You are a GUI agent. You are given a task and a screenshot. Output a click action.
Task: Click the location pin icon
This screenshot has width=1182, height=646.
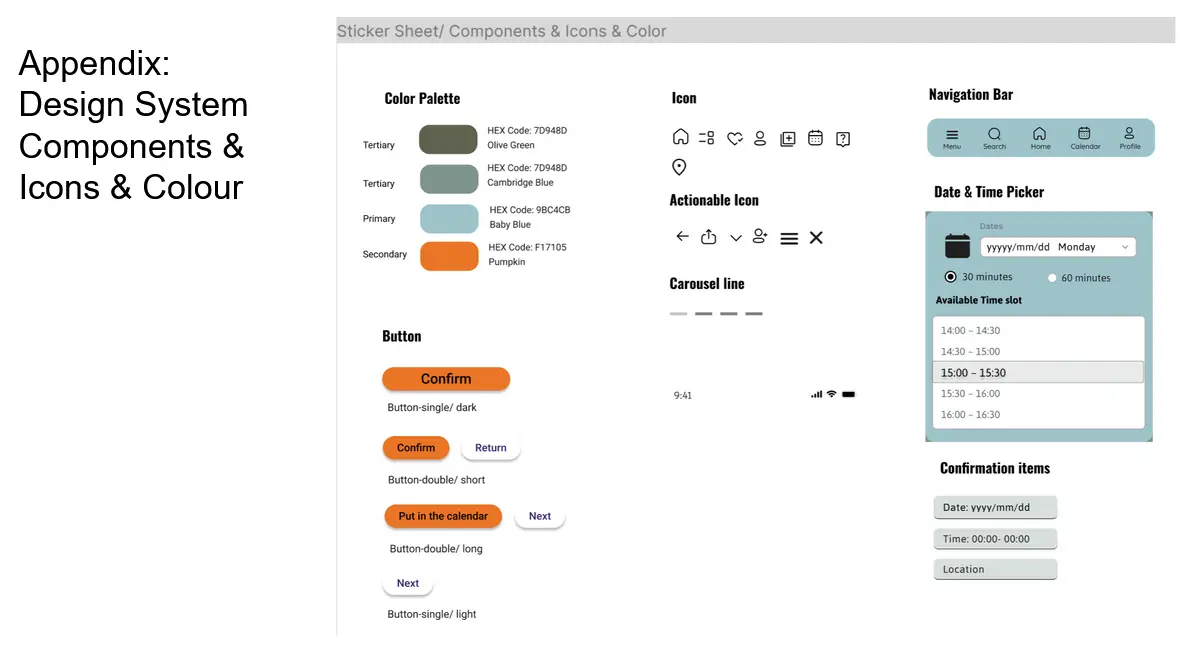pyautogui.click(x=679, y=167)
